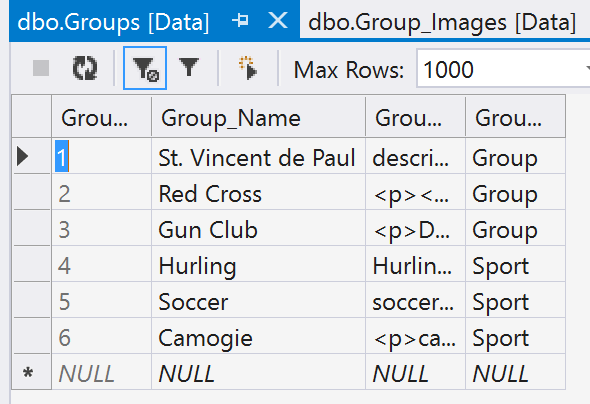Viewport: 590px width, 404px height.
Task: Select row header of Camogie row
Action: point(32,336)
